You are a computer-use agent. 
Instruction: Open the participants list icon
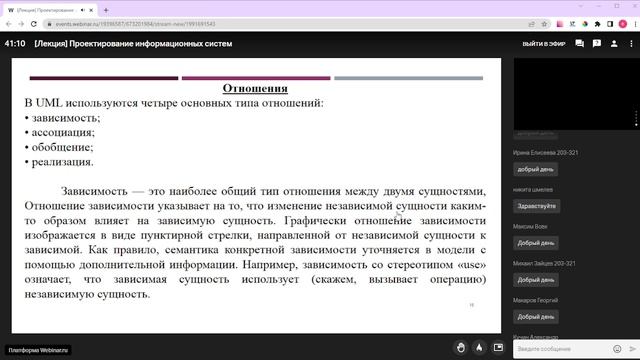click(614, 43)
